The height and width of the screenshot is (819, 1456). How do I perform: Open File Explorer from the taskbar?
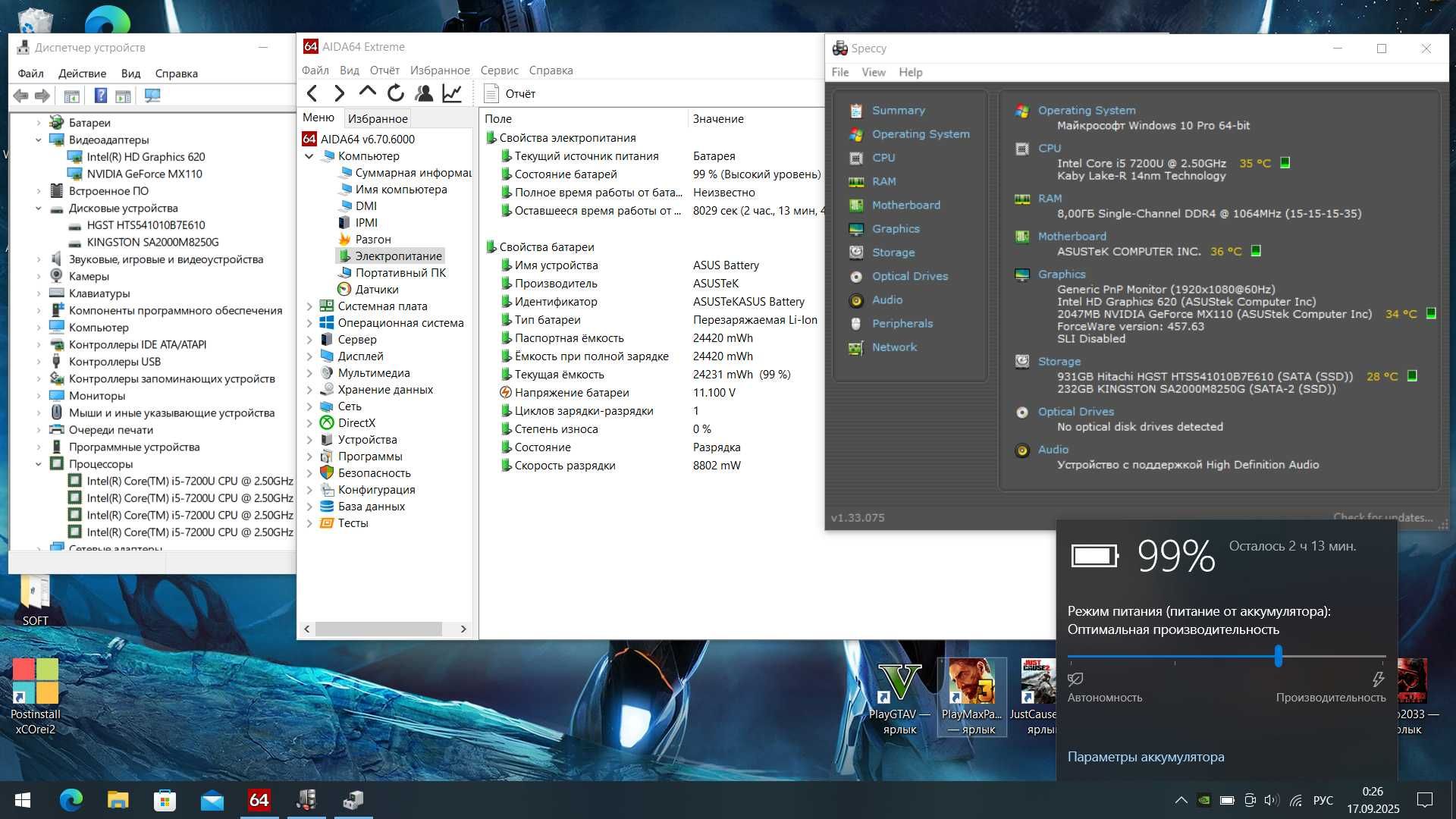tap(118, 799)
